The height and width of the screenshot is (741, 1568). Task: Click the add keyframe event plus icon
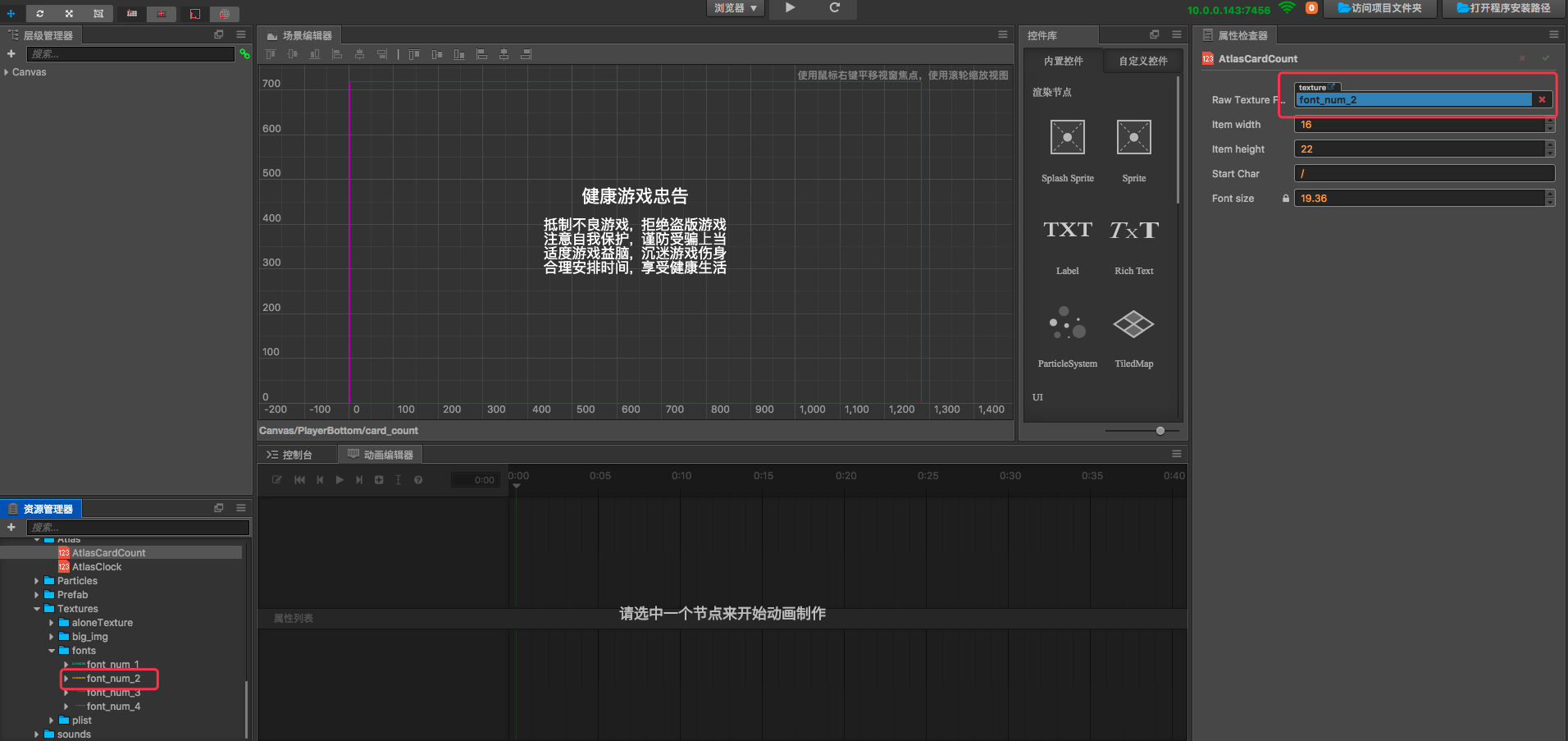pyautogui.click(x=379, y=480)
